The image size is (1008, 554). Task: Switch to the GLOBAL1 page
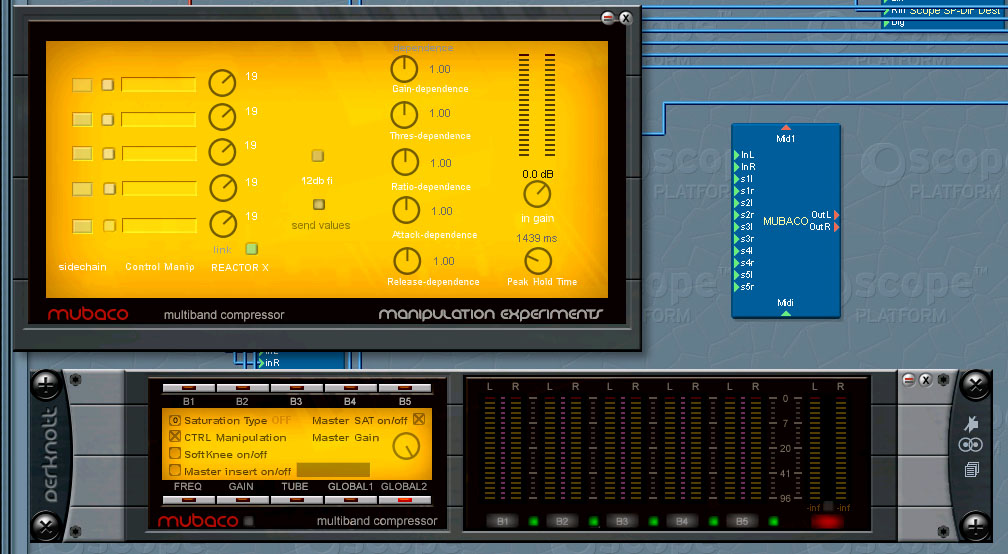[x=350, y=500]
